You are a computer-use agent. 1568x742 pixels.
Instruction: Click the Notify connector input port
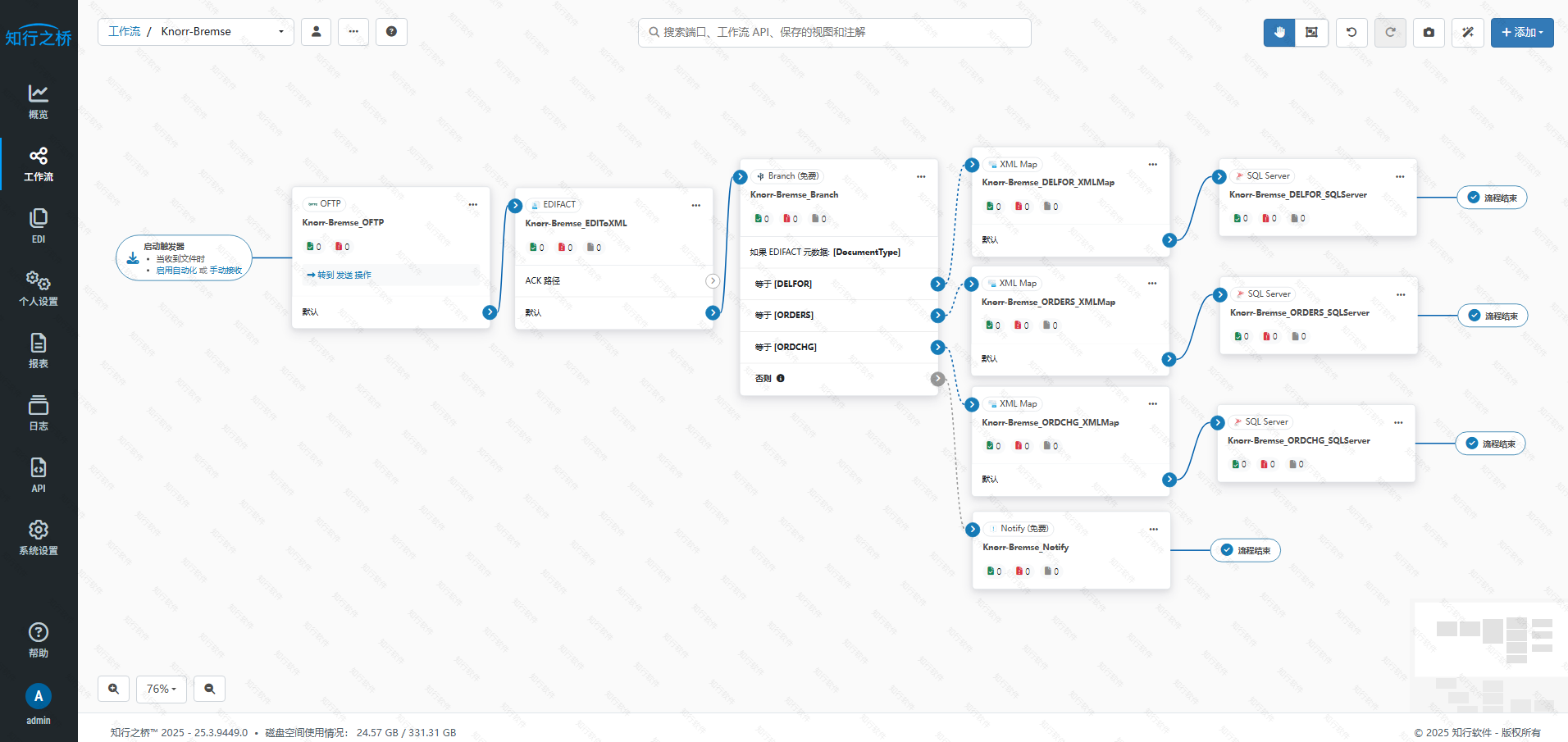973,530
